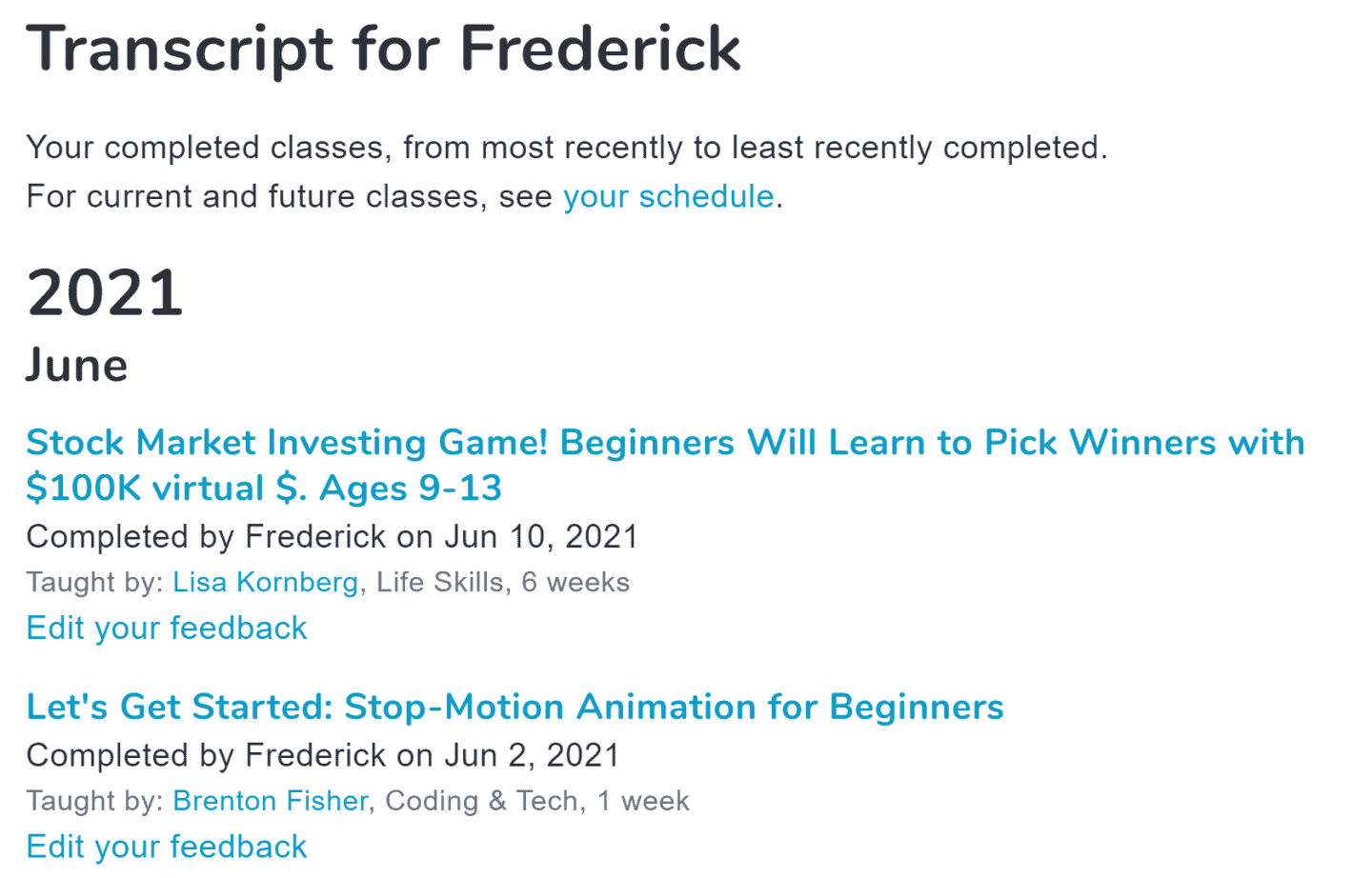1372x878 pixels.
Task: Select the June month heading
Action: tap(77, 366)
